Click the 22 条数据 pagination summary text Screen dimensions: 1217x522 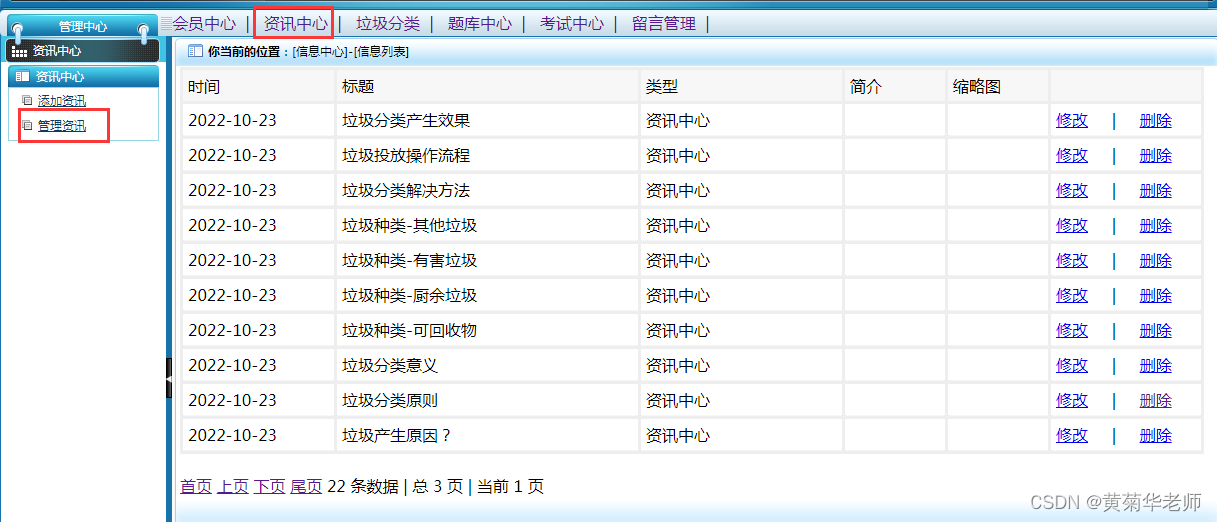coord(363,487)
